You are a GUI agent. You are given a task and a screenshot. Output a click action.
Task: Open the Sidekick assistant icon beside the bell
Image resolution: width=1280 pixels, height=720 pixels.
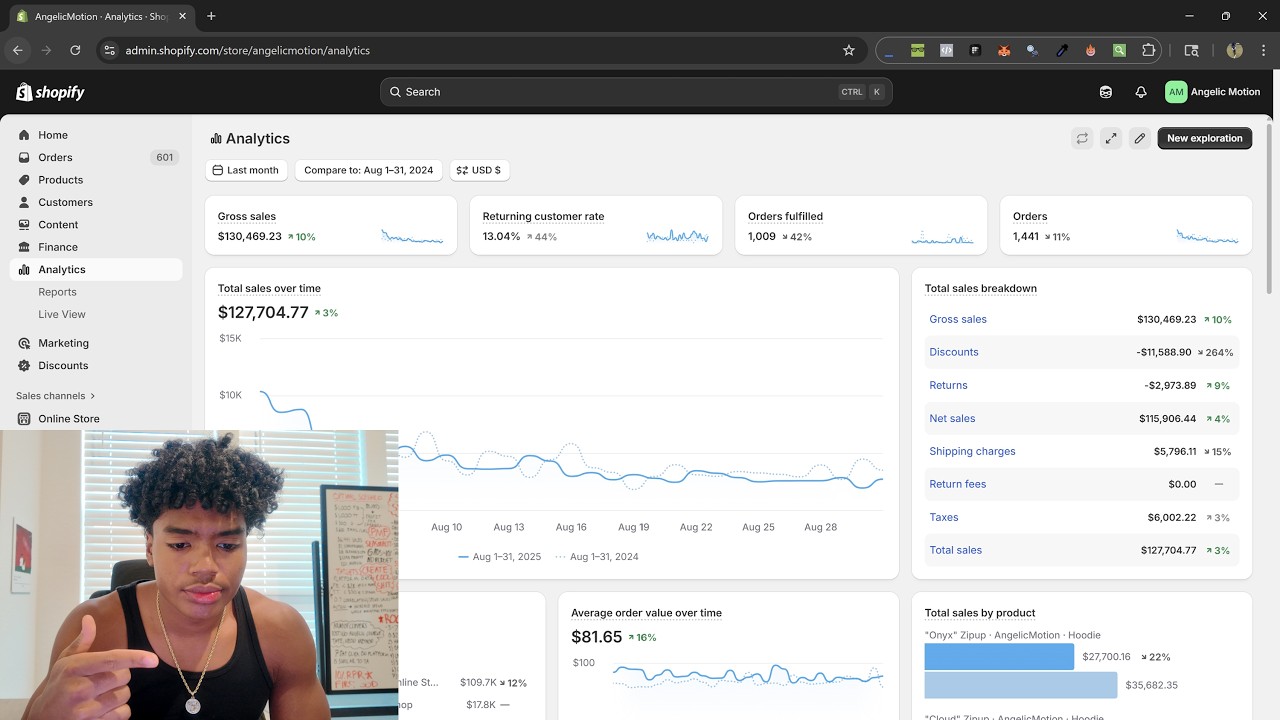point(1106,92)
